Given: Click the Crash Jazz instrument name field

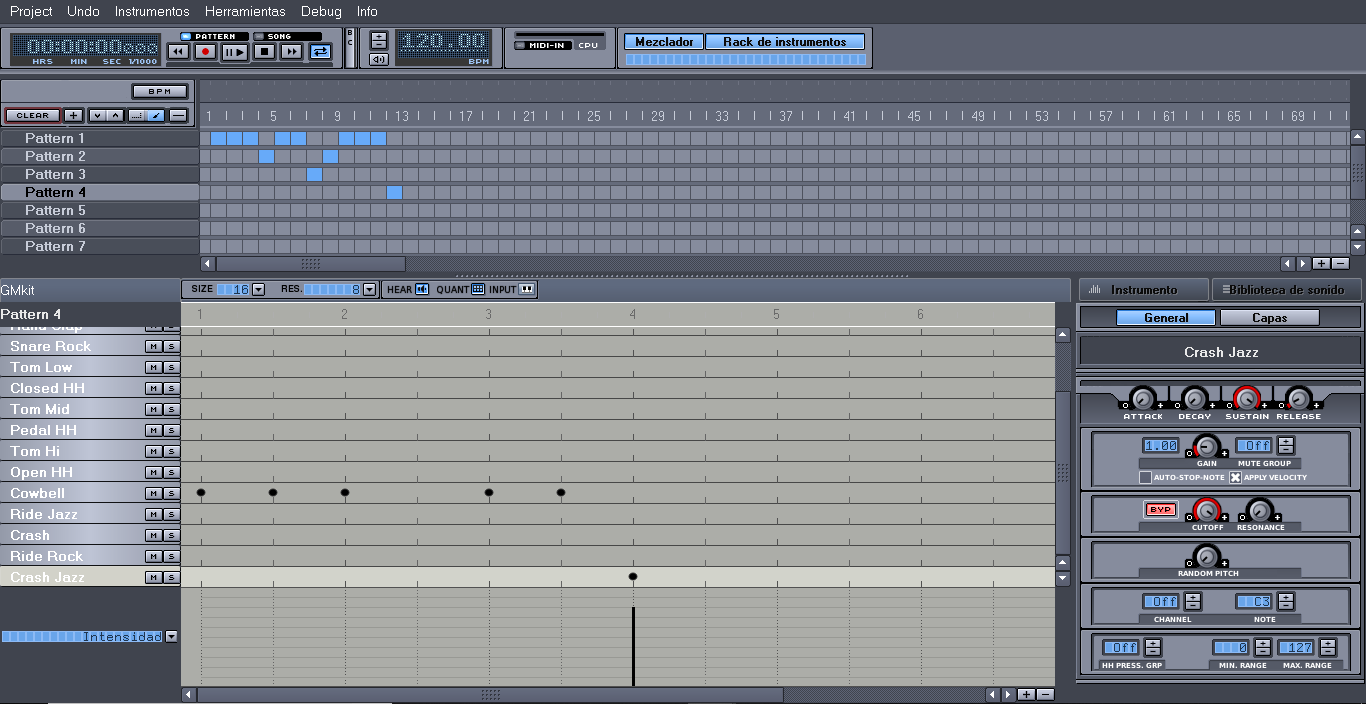Looking at the screenshot, I should [1221, 352].
